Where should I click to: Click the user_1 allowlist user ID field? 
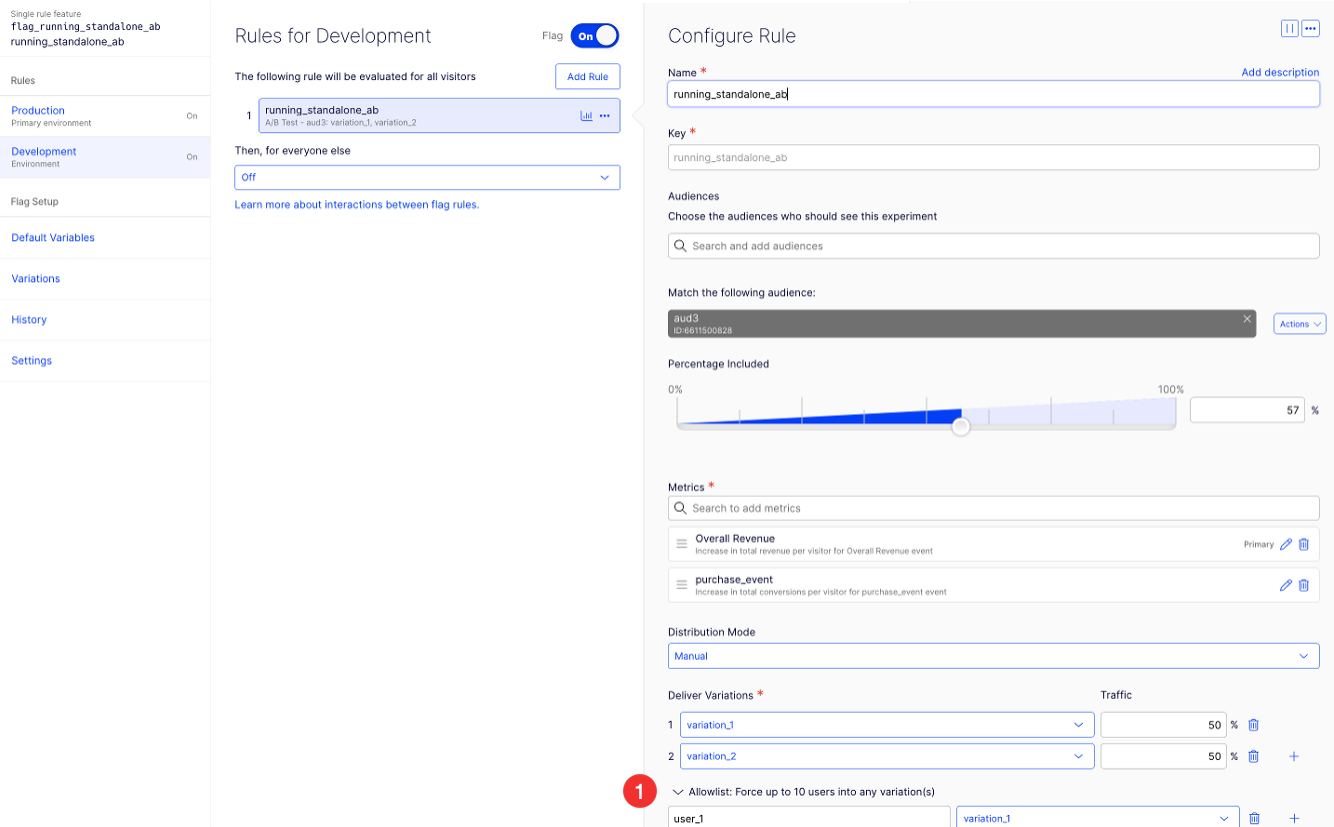[x=809, y=818]
